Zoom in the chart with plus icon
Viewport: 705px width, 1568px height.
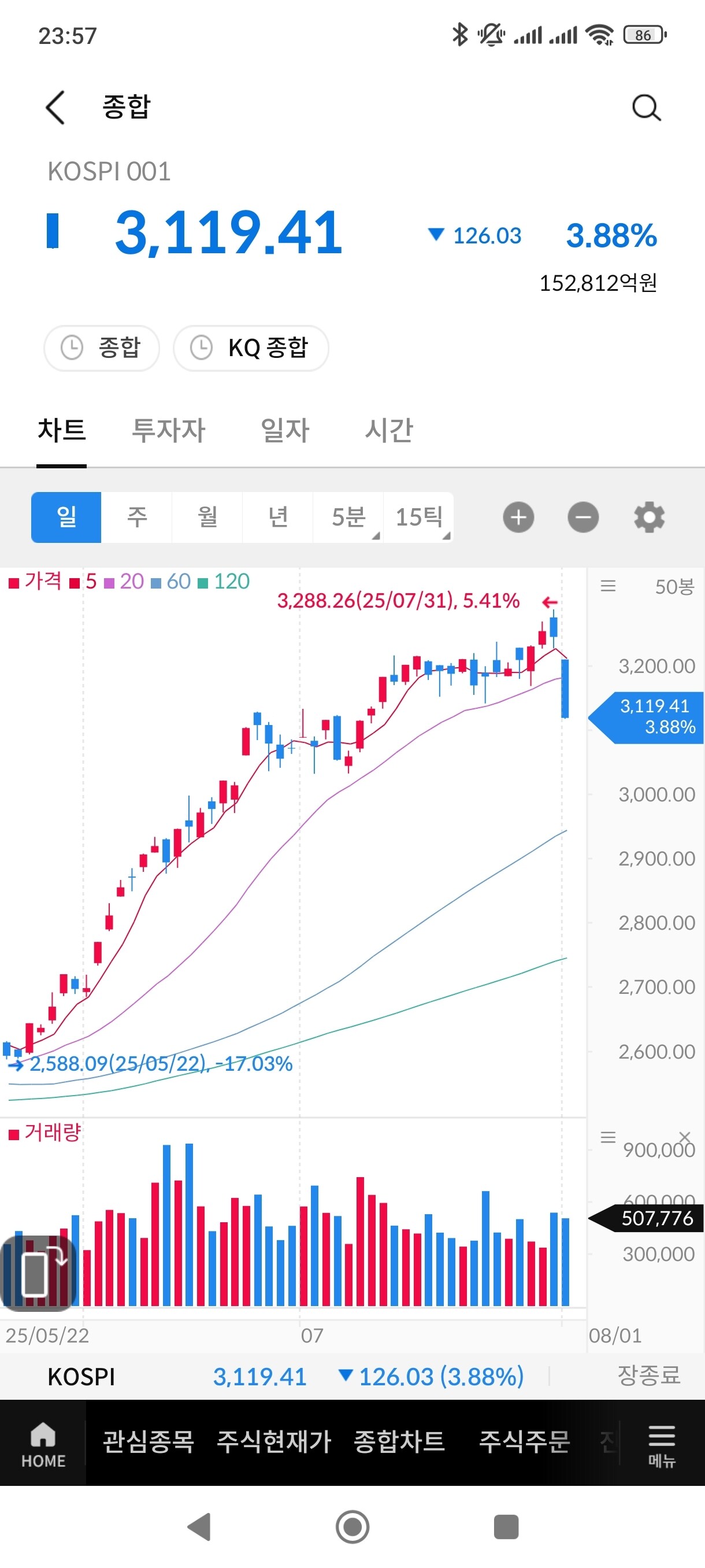tap(518, 517)
